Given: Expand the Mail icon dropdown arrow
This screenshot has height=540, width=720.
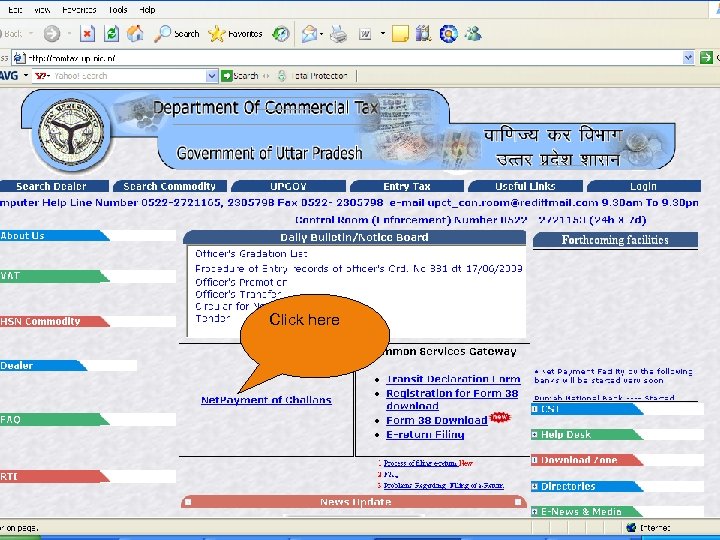Looking at the screenshot, I should tap(321, 34).
